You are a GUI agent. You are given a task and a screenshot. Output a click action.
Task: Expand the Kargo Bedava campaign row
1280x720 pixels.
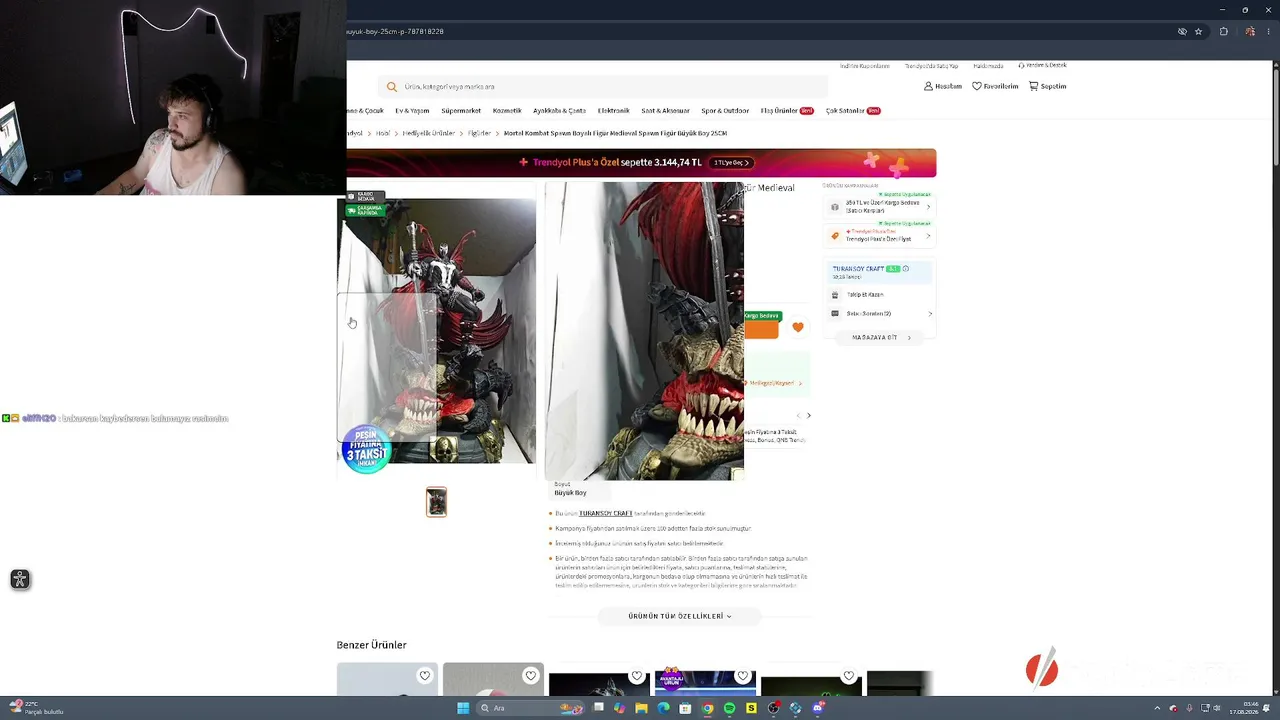[880, 206]
